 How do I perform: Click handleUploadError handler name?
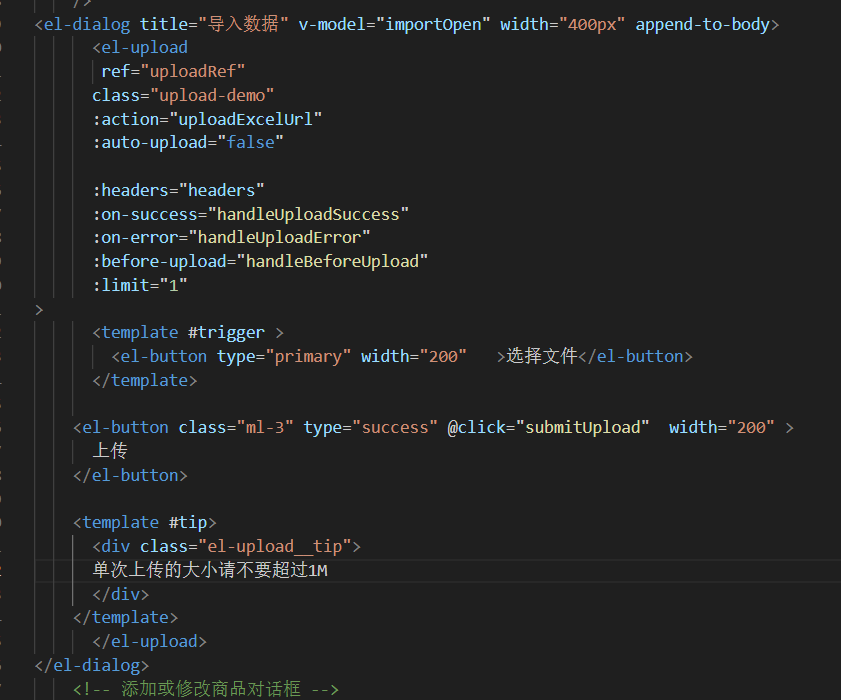click(x=279, y=238)
